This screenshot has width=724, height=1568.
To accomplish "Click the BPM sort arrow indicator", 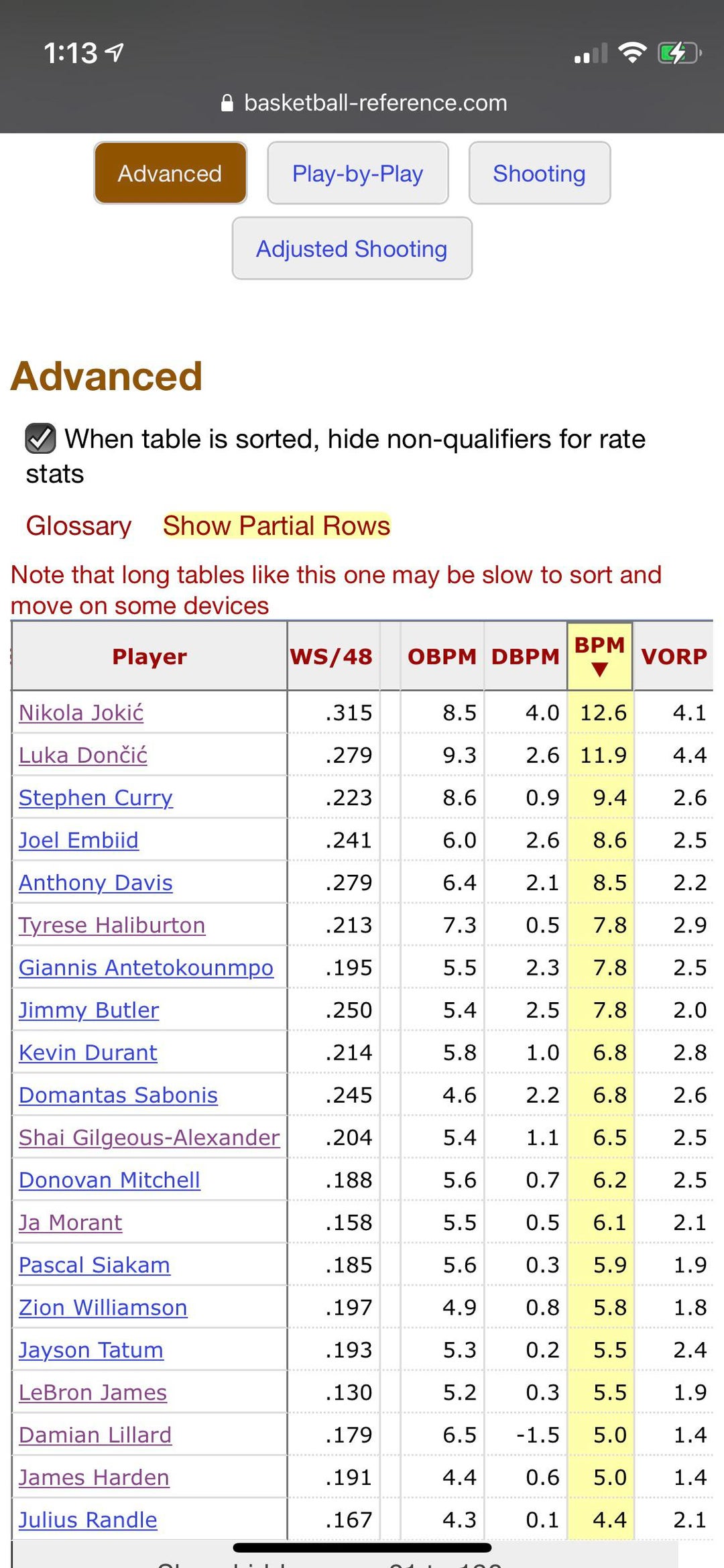I will coord(600,670).
